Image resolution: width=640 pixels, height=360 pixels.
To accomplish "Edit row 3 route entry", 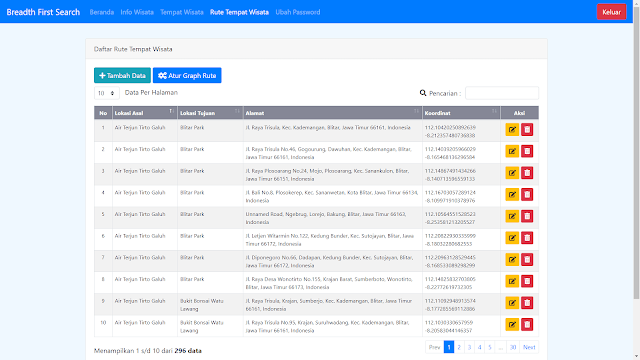I will pyautogui.click(x=512, y=173).
